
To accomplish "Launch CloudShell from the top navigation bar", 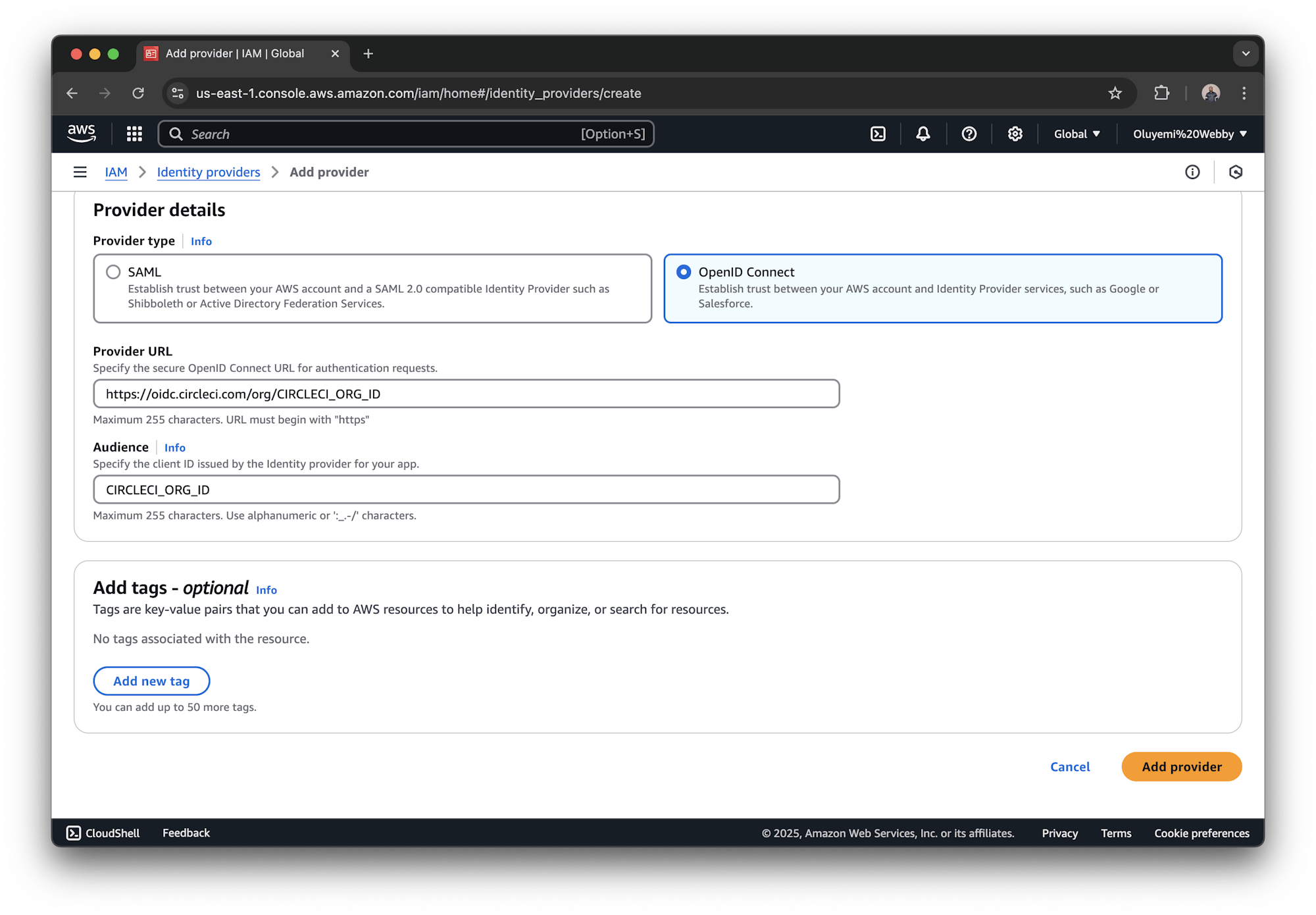I will pyautogui.click(x=878, y=134).
